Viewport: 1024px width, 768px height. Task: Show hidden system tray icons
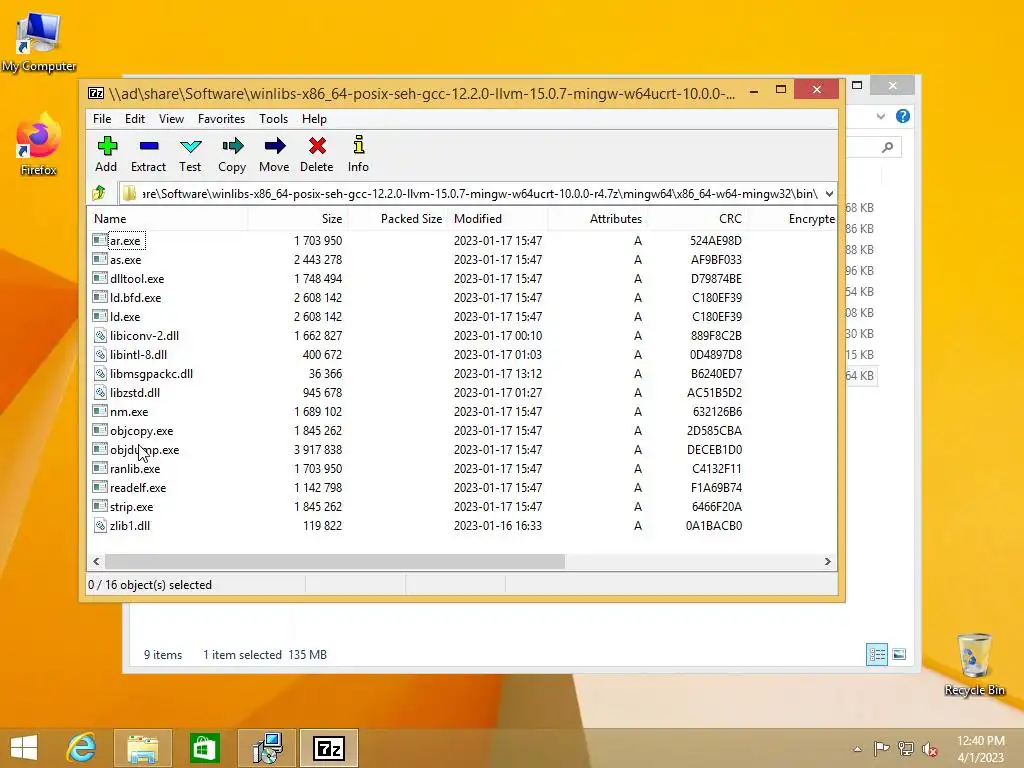click(857, 749)
